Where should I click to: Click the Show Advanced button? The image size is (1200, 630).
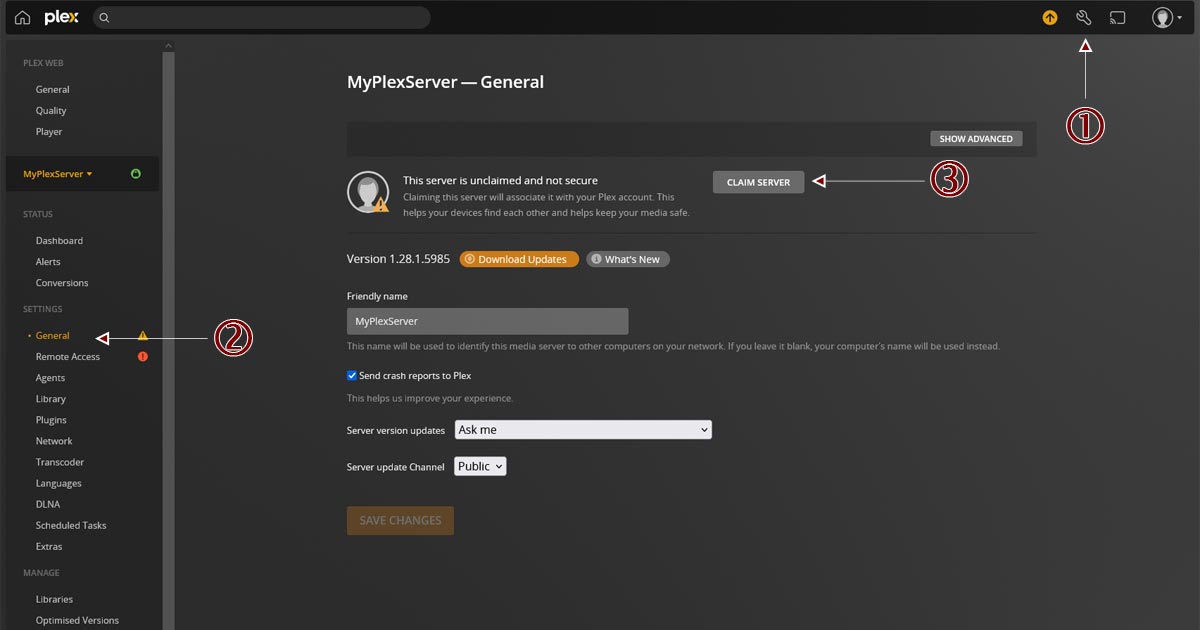coord(976,139)
